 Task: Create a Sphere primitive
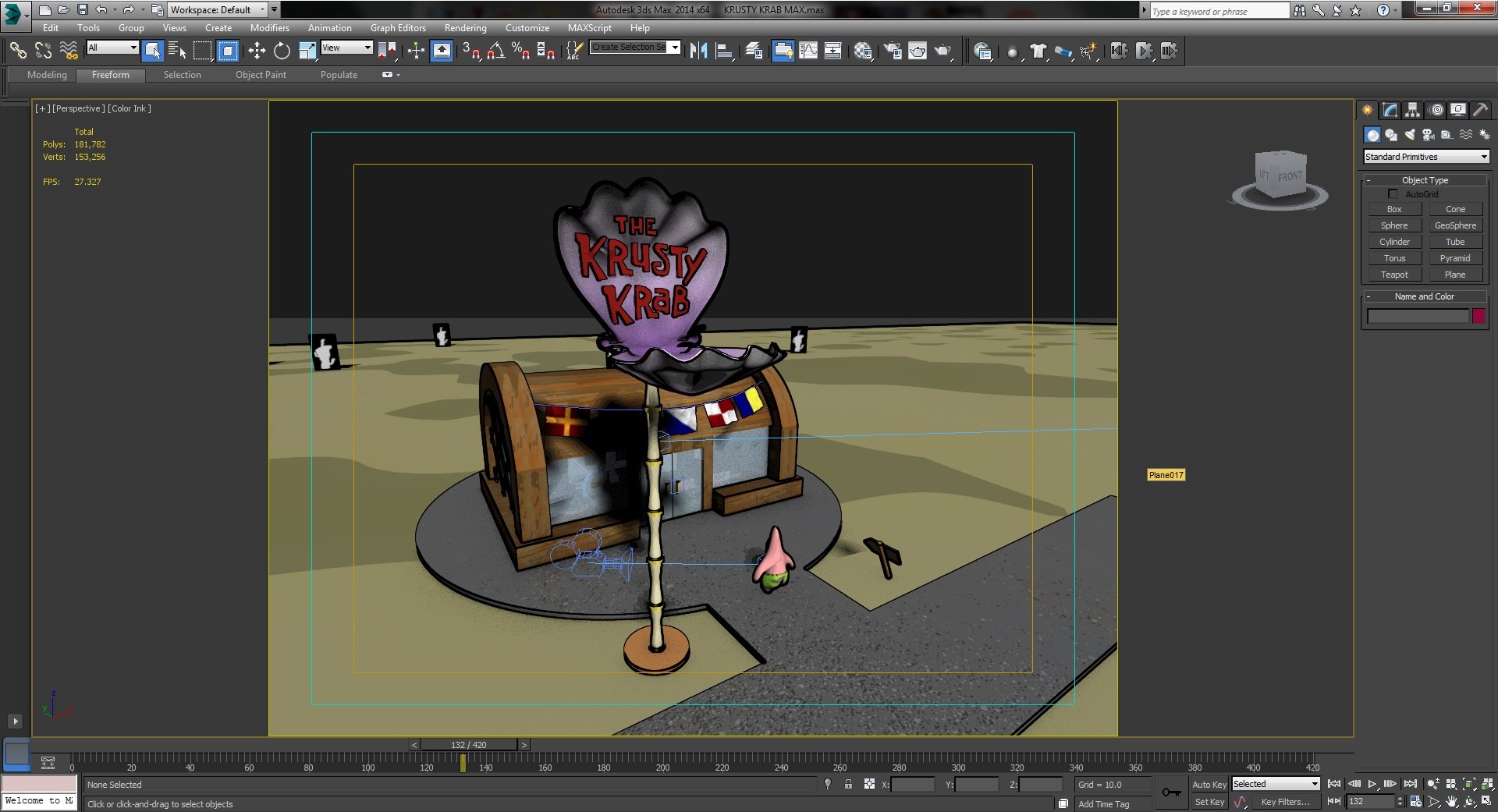[1394, 225]
